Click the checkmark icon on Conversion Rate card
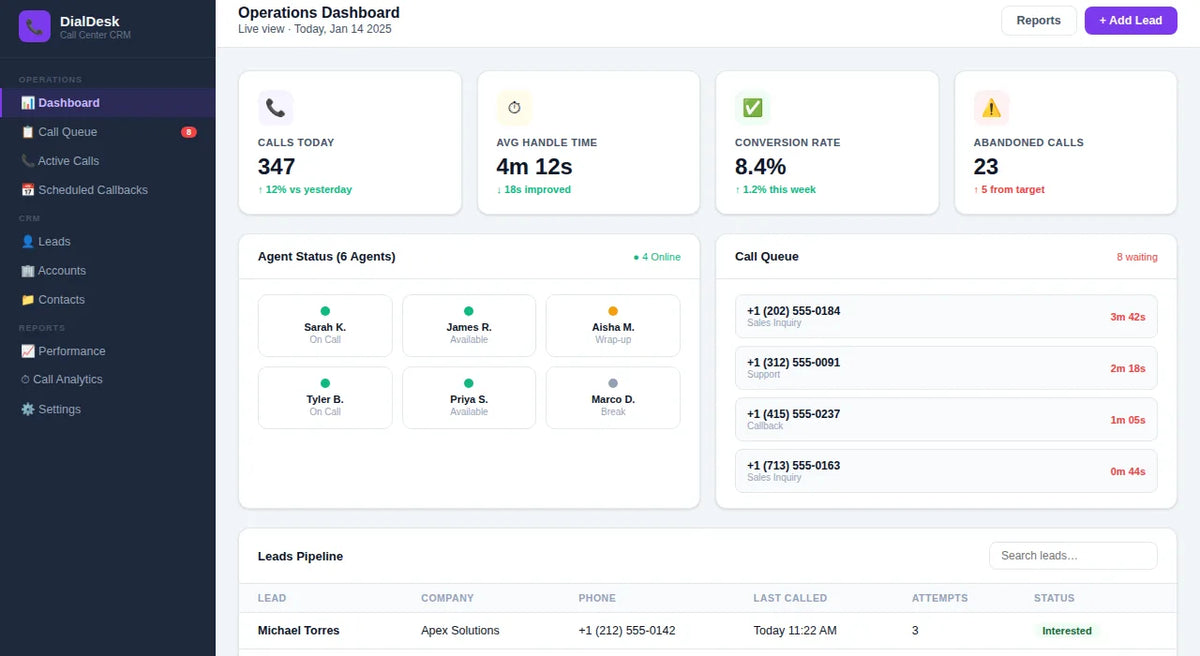Viewport: 1200px width, 656px height. point(753,108)
